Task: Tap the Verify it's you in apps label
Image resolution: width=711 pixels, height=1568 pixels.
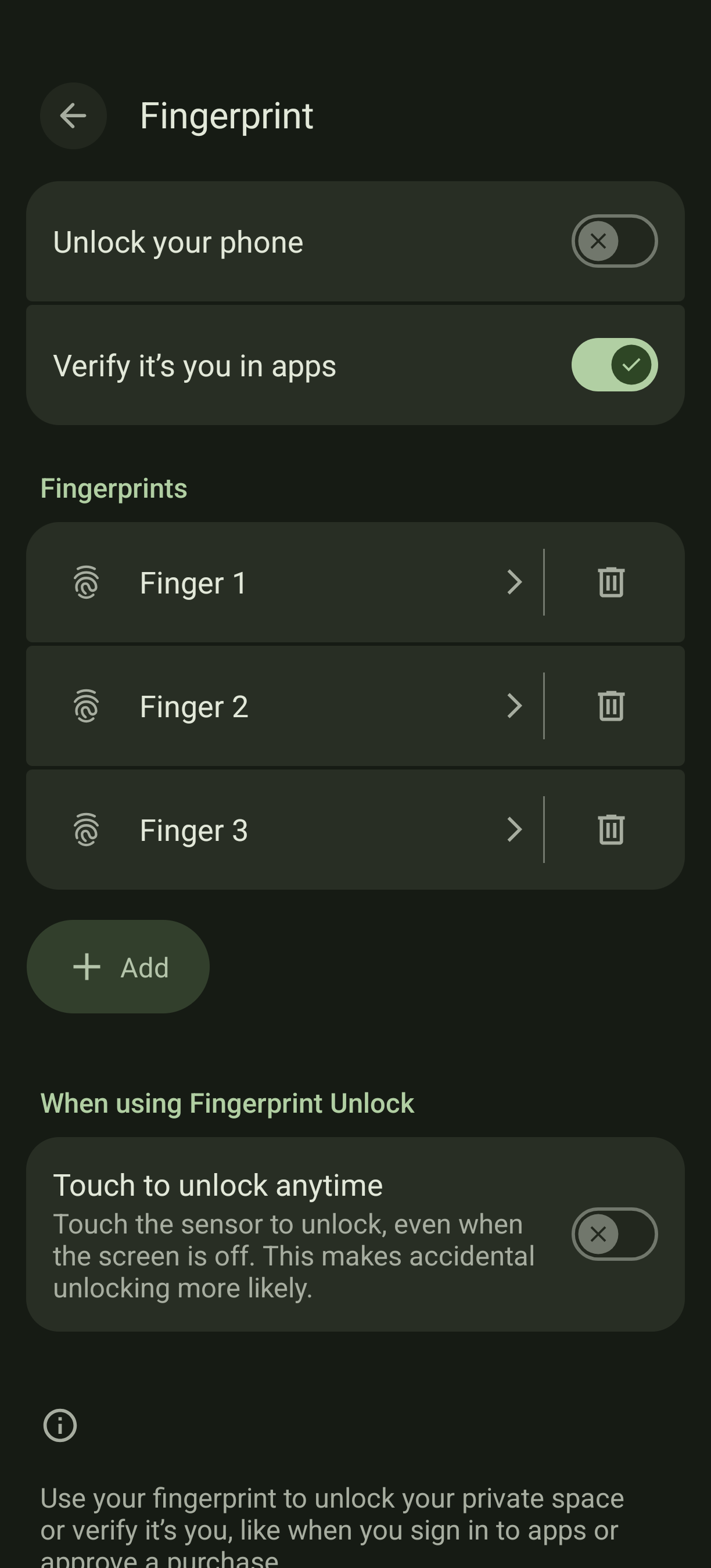Action: click(194, 366)
